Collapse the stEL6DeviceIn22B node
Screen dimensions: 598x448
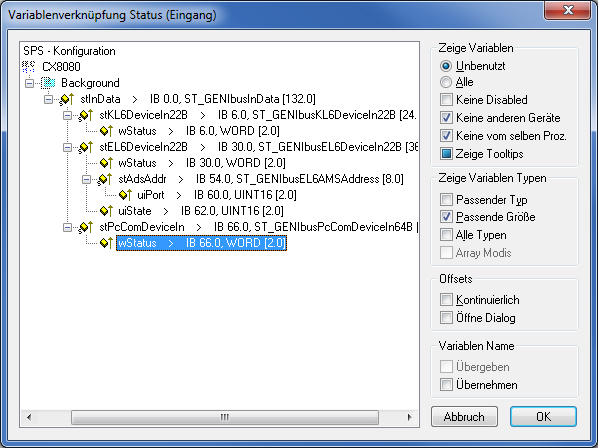coord(68,147)
